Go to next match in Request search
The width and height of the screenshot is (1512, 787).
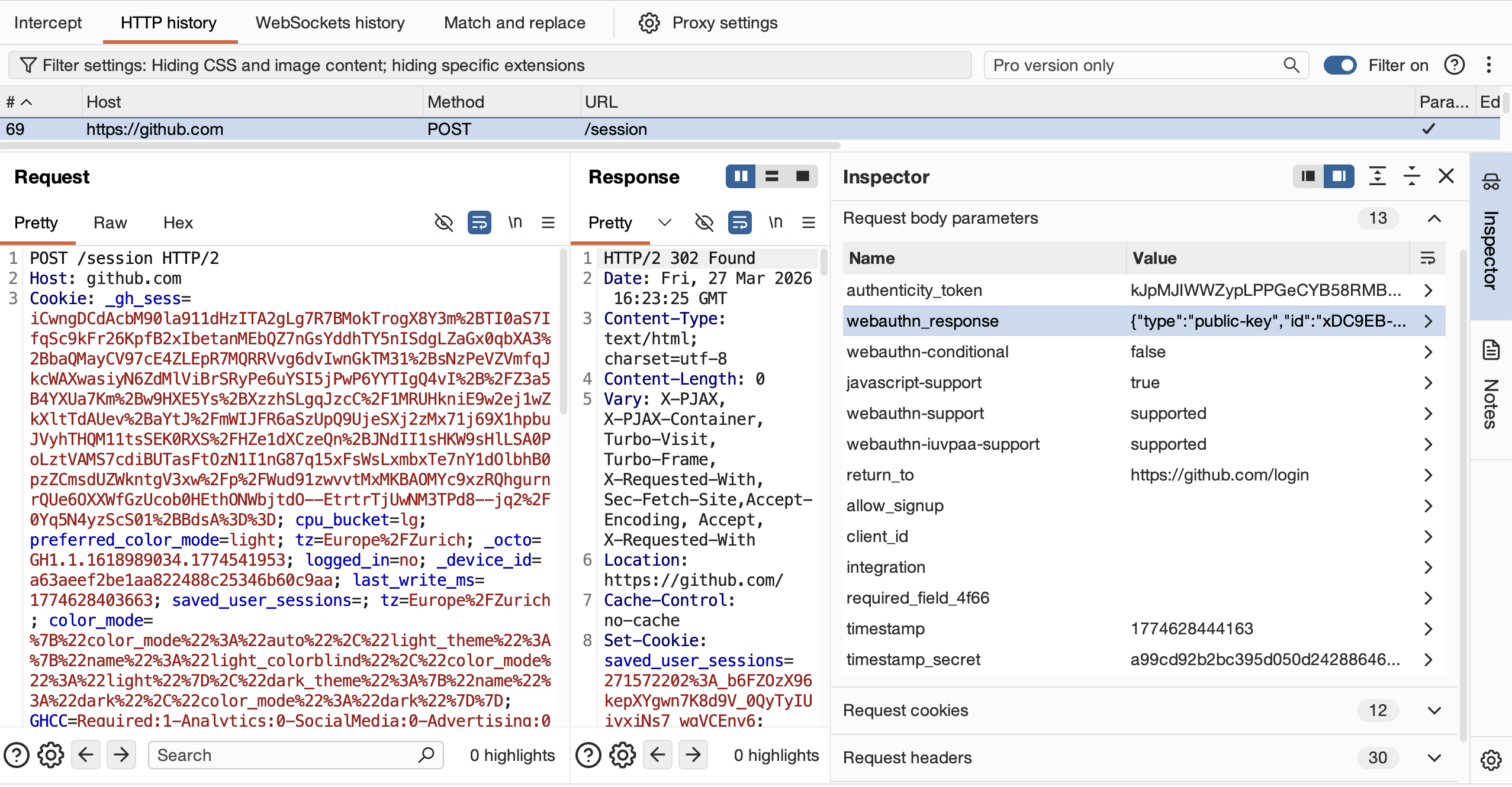coord(121,755)
